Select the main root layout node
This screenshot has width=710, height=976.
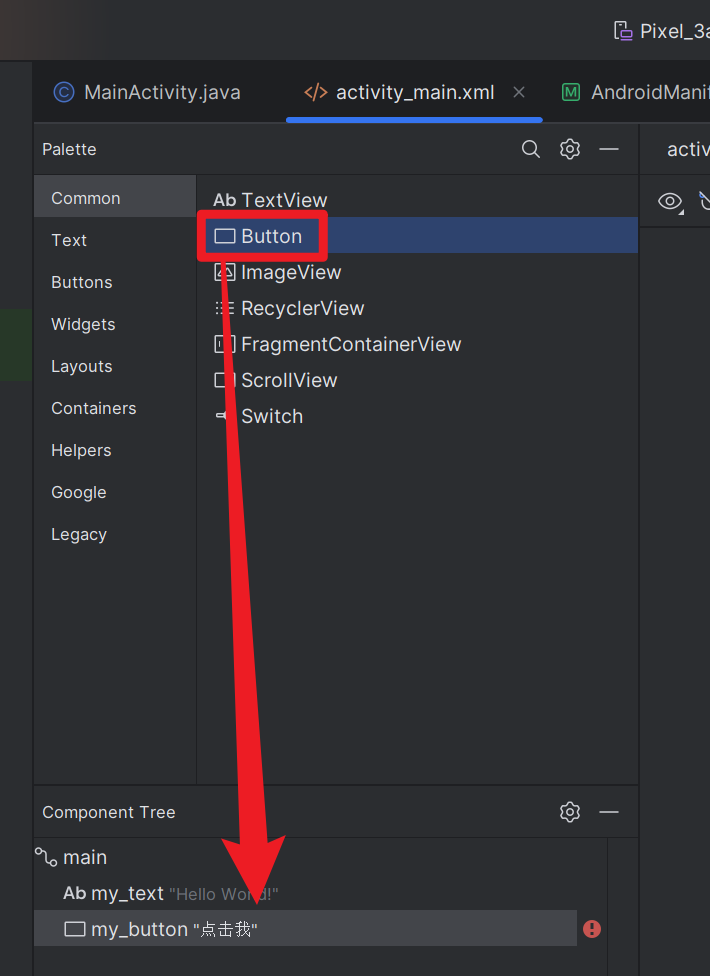coord(84,857)
